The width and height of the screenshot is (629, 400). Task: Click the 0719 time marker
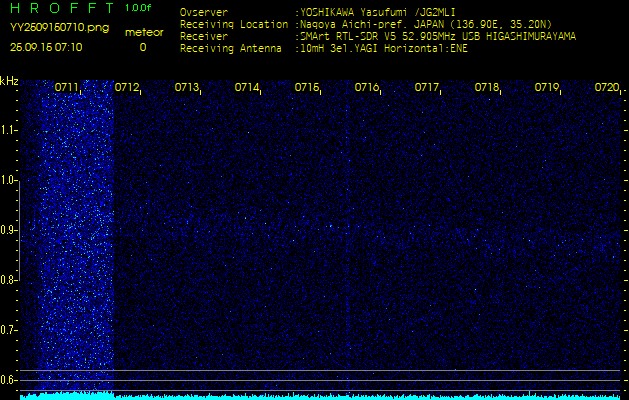click(x=547, y=87)
